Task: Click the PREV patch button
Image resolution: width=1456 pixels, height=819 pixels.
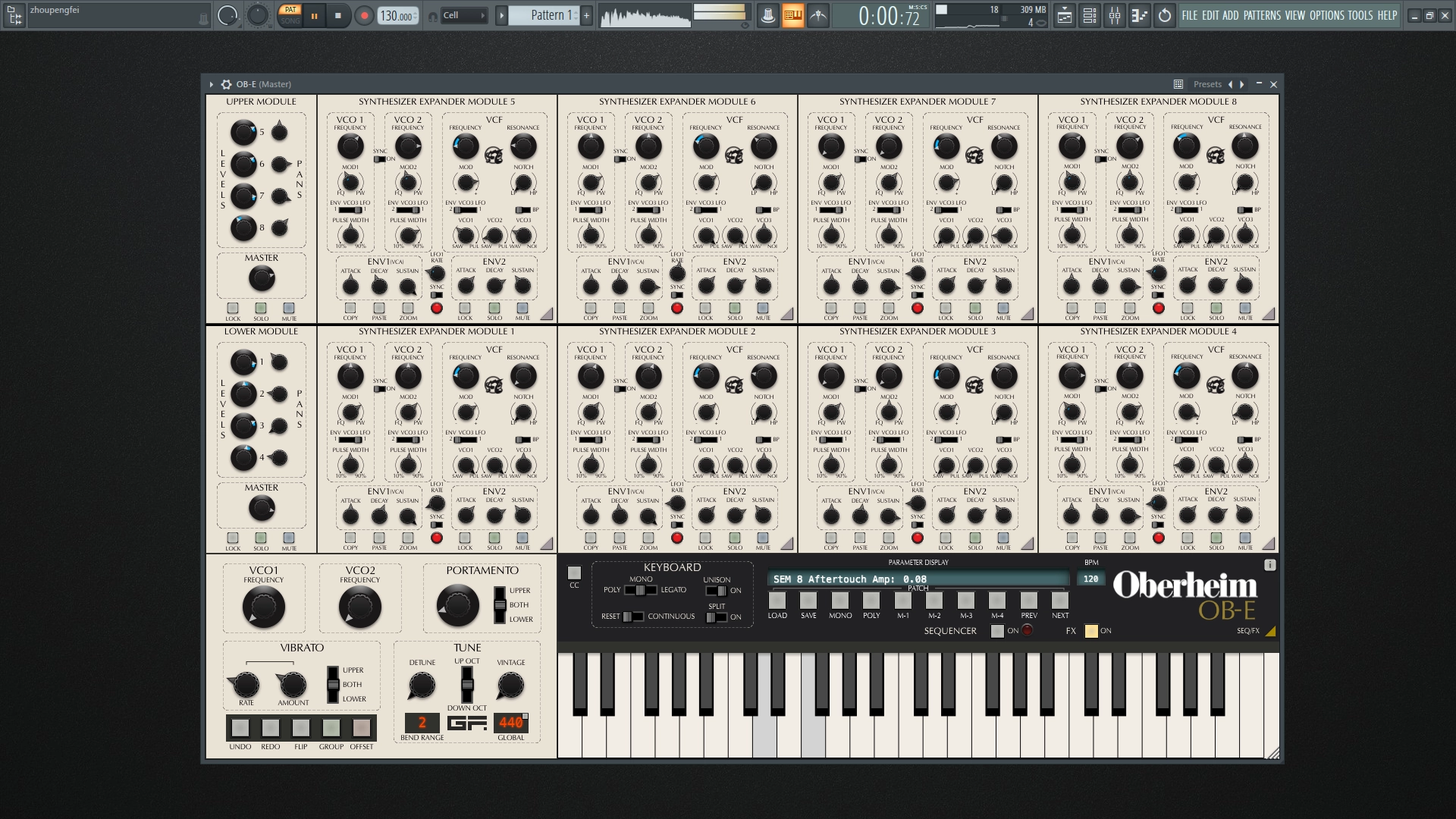Action: [1029, 601]
